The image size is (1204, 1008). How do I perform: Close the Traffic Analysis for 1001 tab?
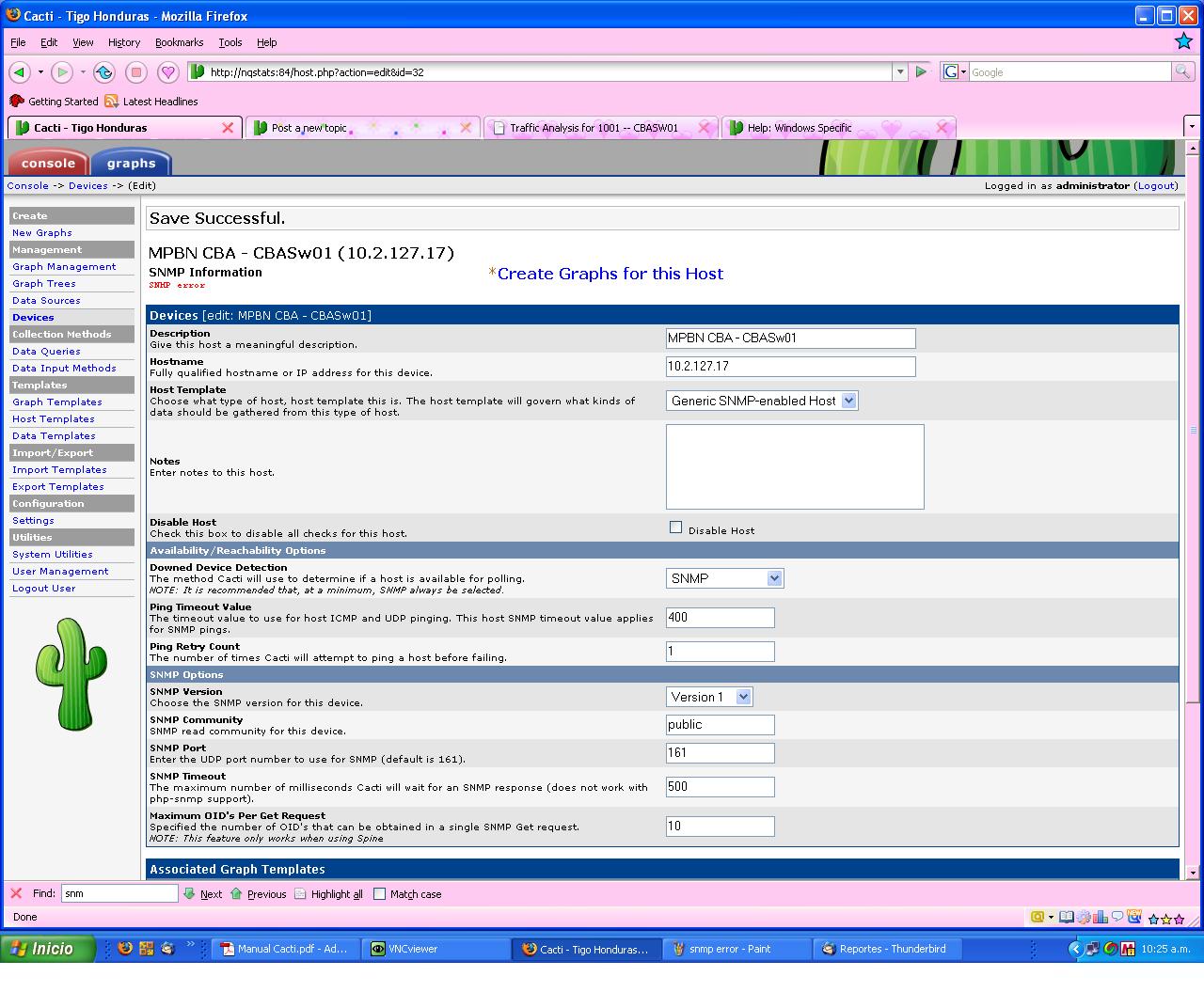(x=704, y=128)
